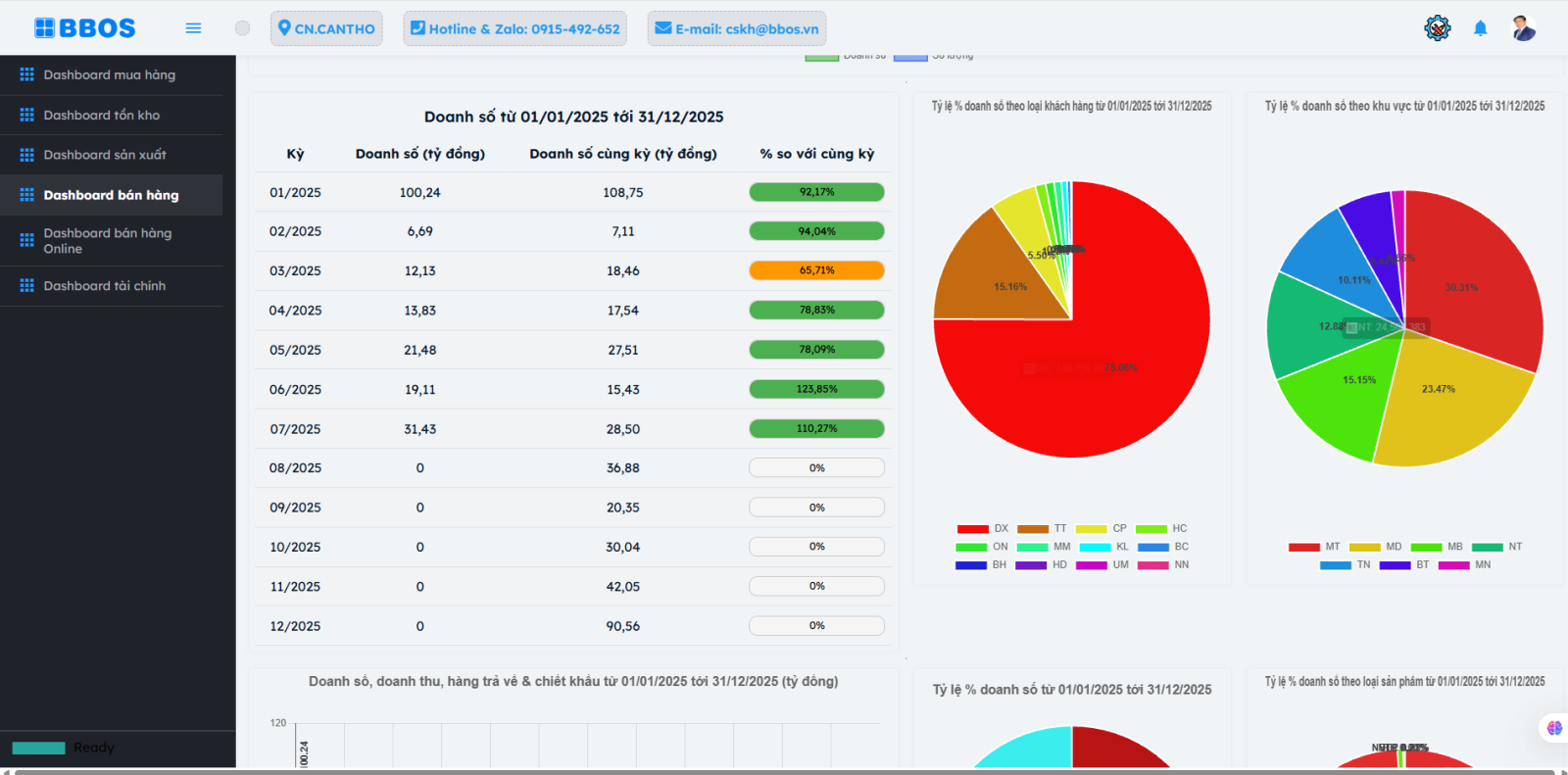
Task: Toggle the ON legend swatch
Action: tap(971, 548)
